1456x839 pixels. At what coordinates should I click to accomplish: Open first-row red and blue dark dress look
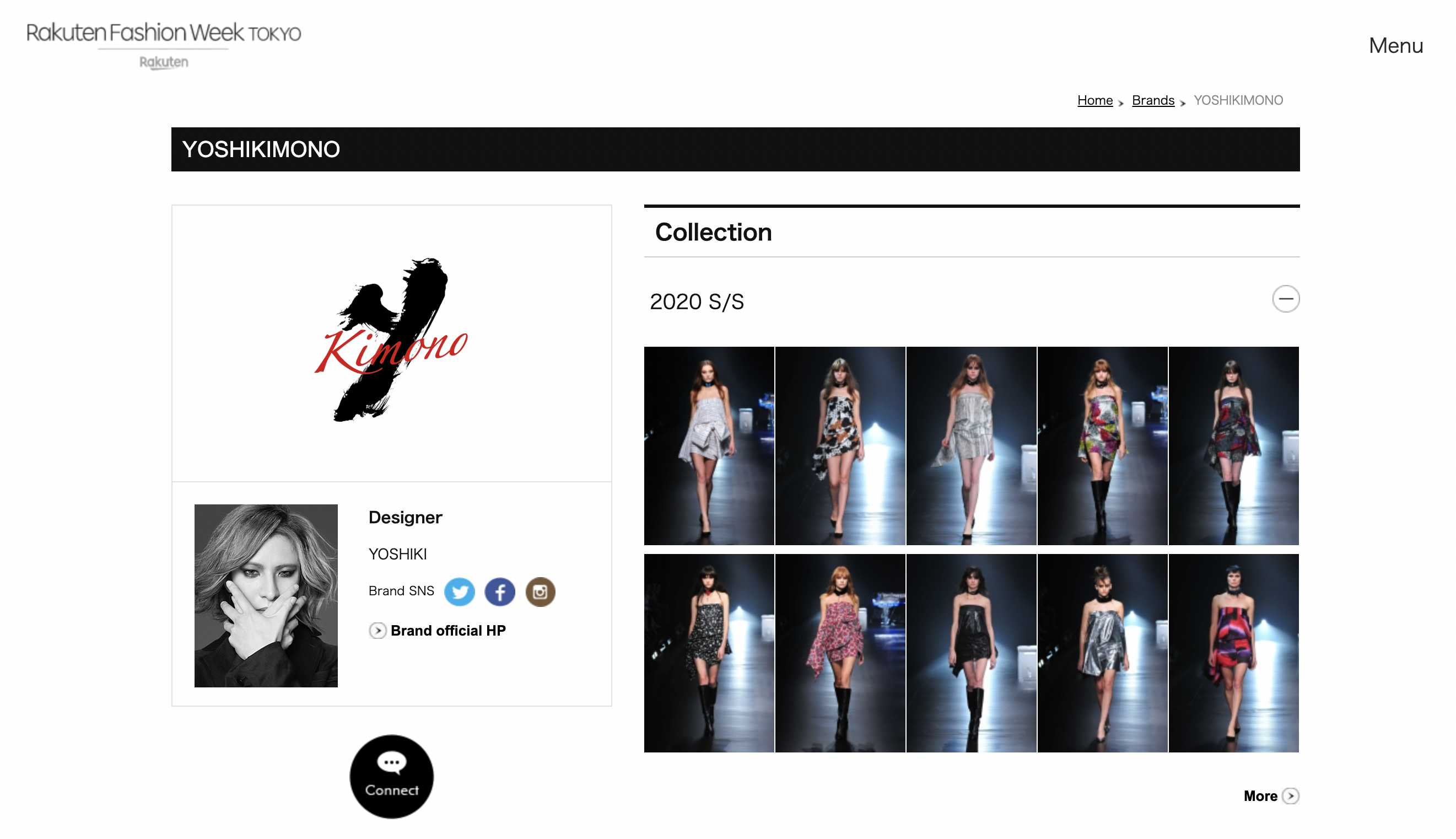pos(1233,445)
